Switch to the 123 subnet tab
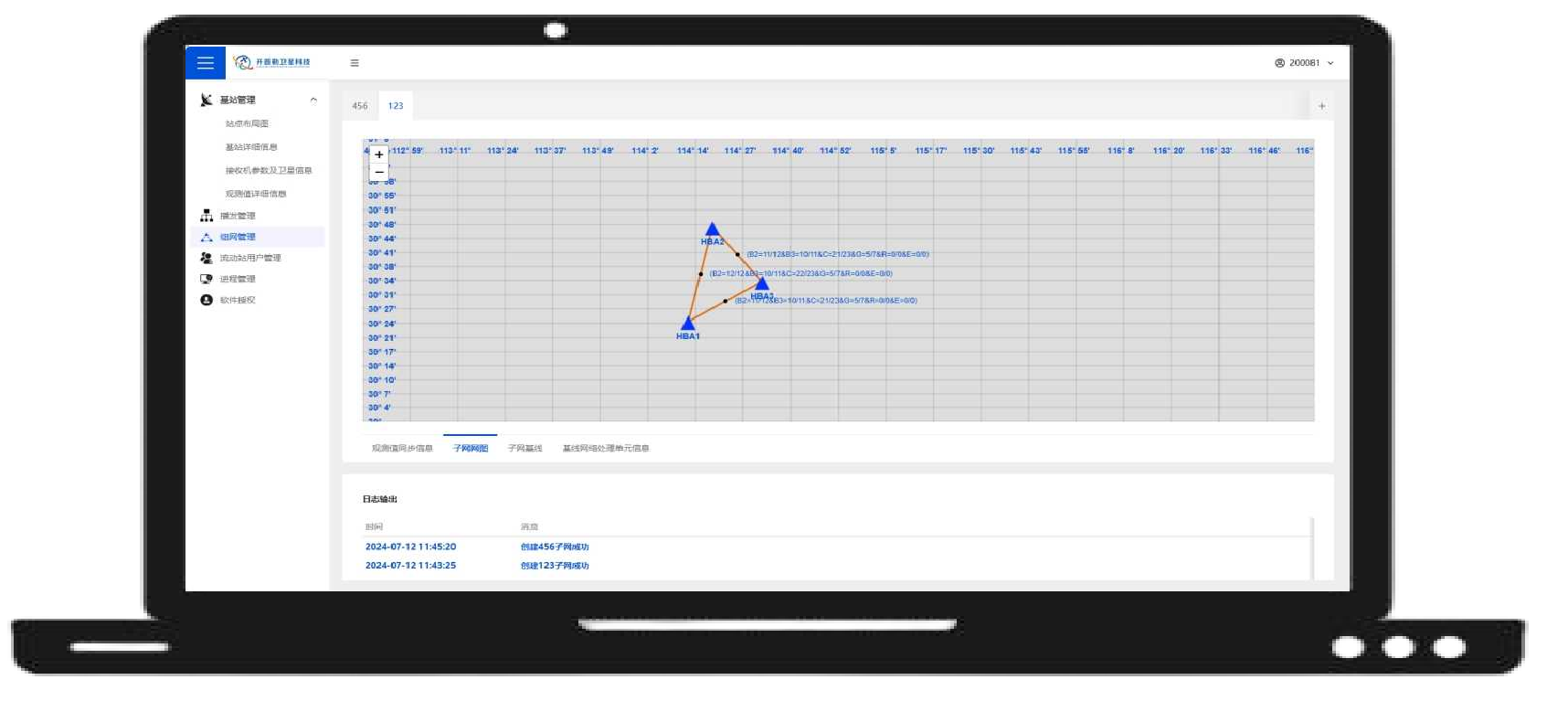This screenshot has width=1568, height=701. 396,106
